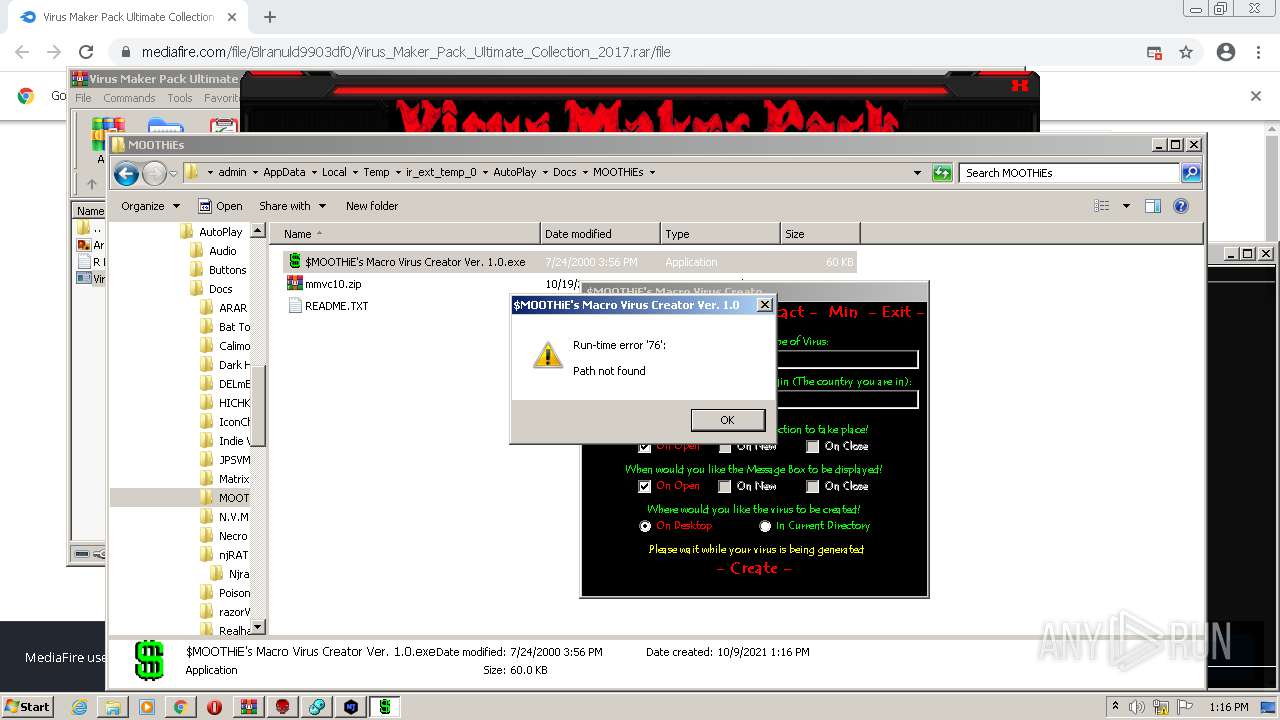This screenshot has width=1280, height=720.
Task: Click the AppData breadcrumb segment
Action: coord(284,172)
